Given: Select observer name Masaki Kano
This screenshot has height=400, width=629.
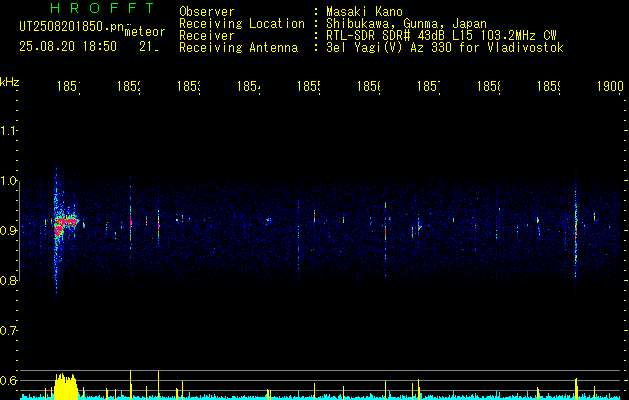Looking at the screenshot, I should coord(364,12).
